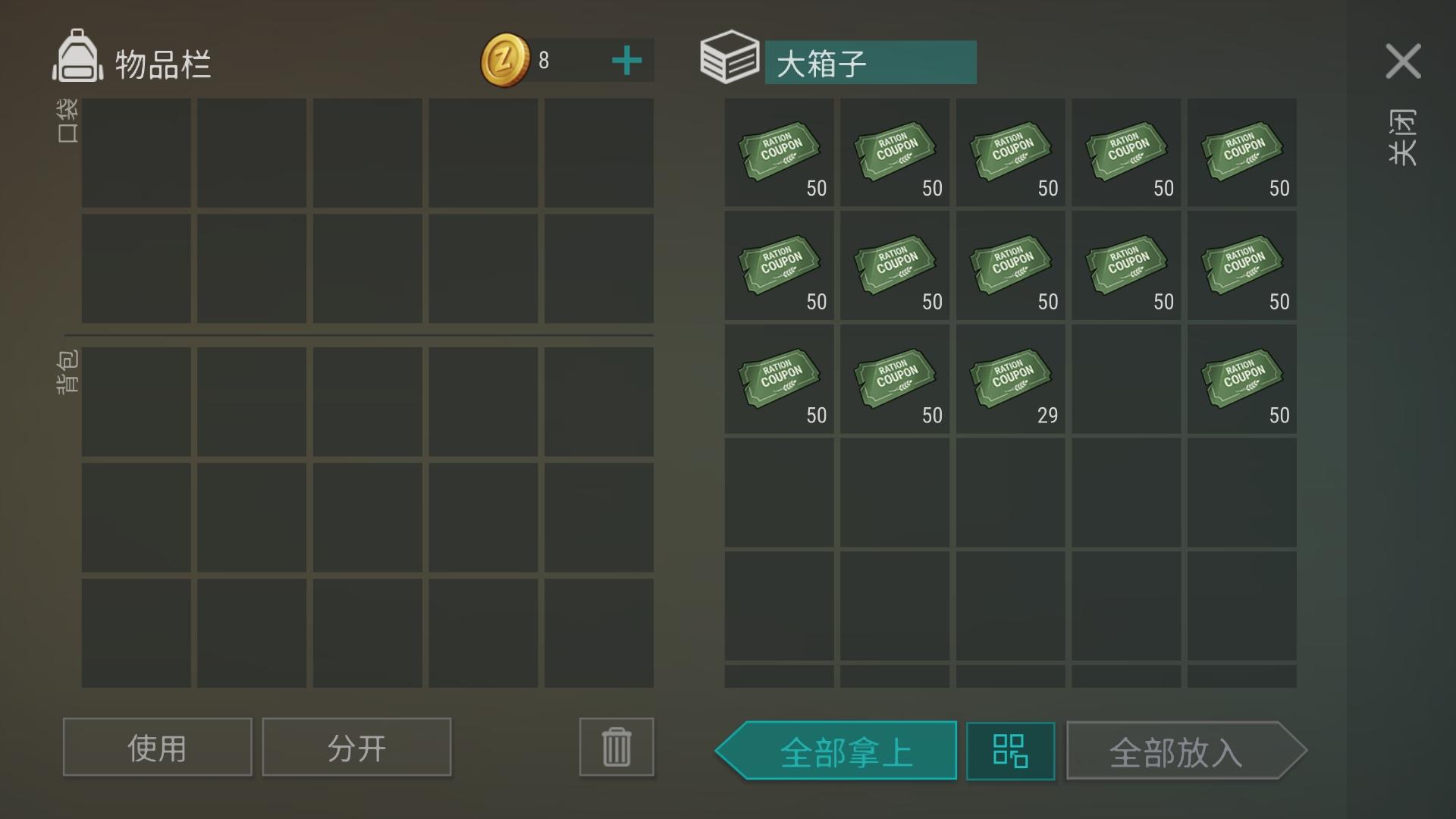The width and height of the screenshot is (1456, 819).
Task: Tap the 关闭 close label
Action: coord(1403,137)
